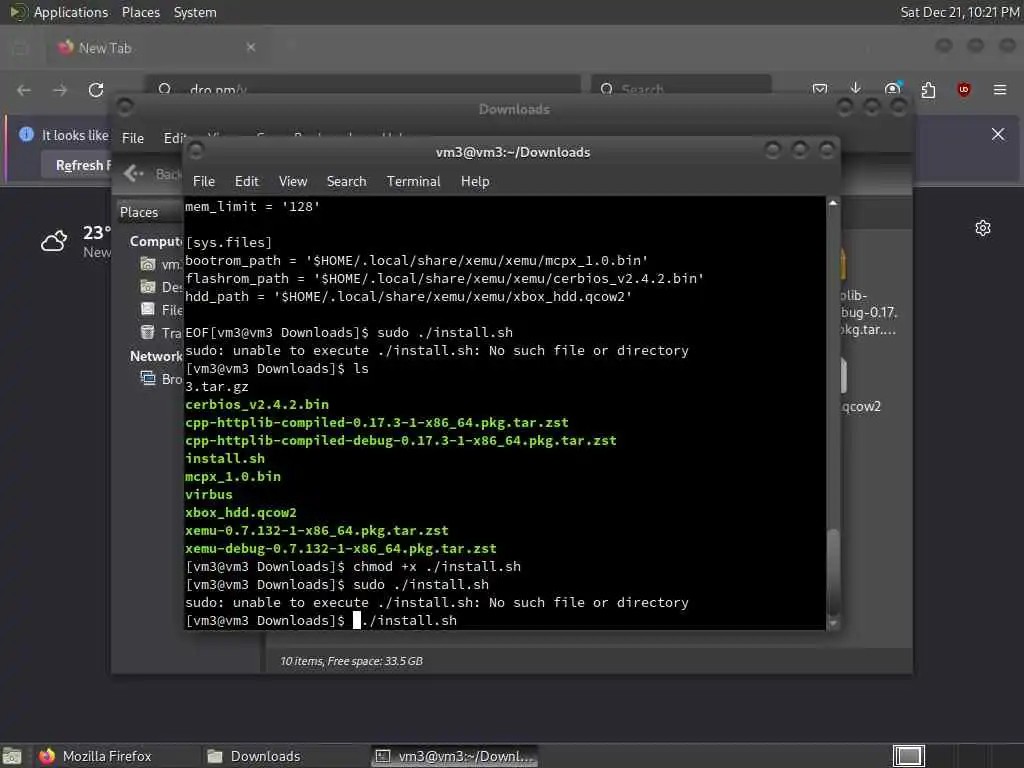The image size is (1024, 768).
Task: Click xbox_hdd.qcow2 in ls output
Action: pyautogui.click(x=240, y=513)
